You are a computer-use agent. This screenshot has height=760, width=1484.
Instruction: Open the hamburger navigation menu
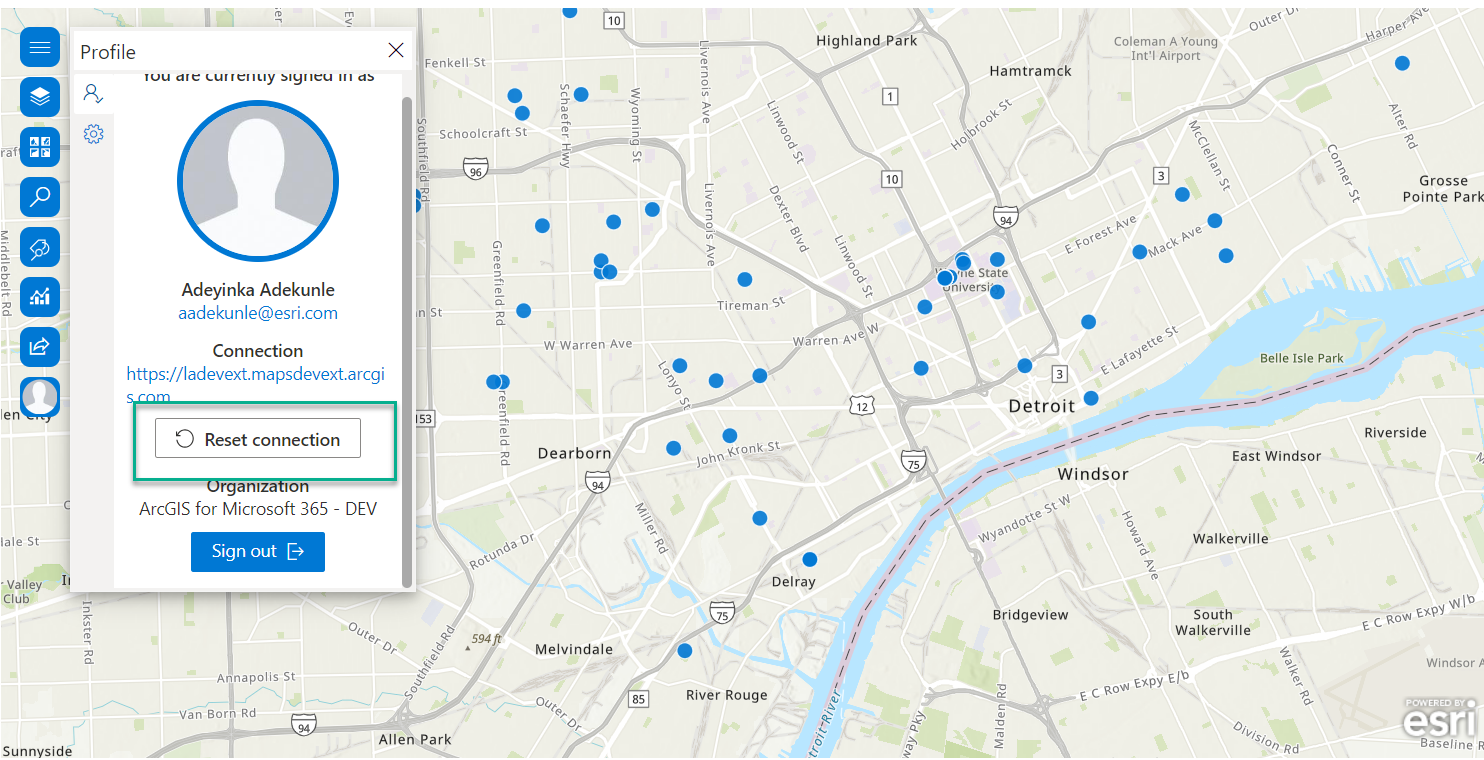click(x=39, y=47)
